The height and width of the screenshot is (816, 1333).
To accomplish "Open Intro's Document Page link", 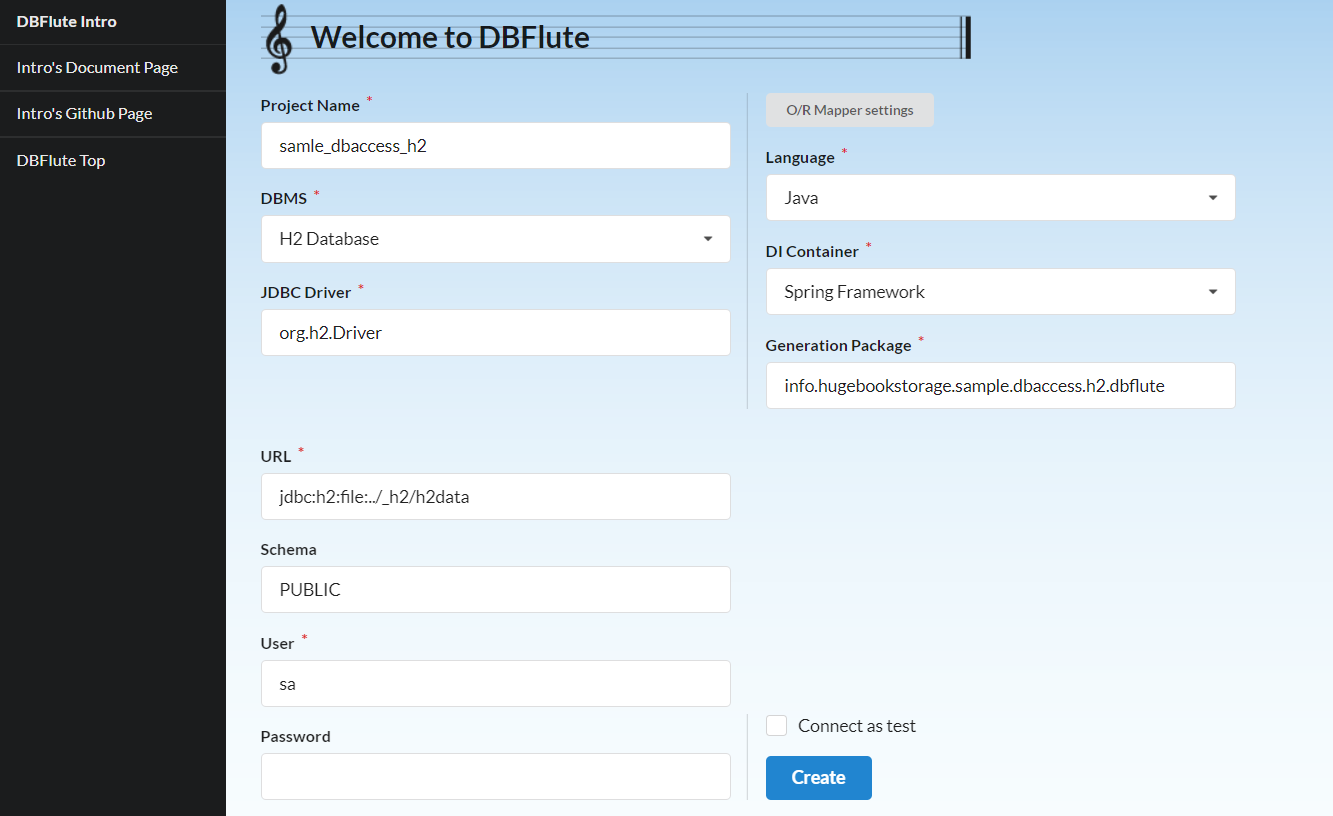I will click(113, 68).
